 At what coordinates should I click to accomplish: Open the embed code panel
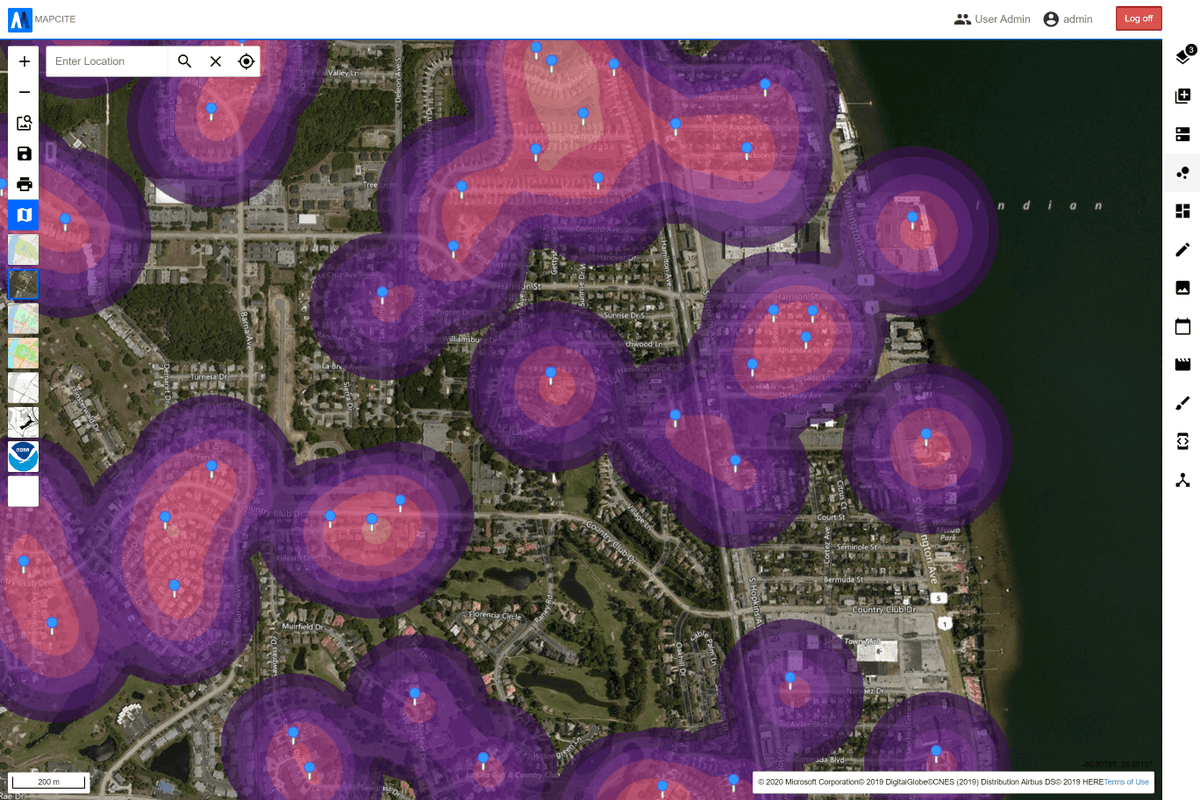point(1183,441)
